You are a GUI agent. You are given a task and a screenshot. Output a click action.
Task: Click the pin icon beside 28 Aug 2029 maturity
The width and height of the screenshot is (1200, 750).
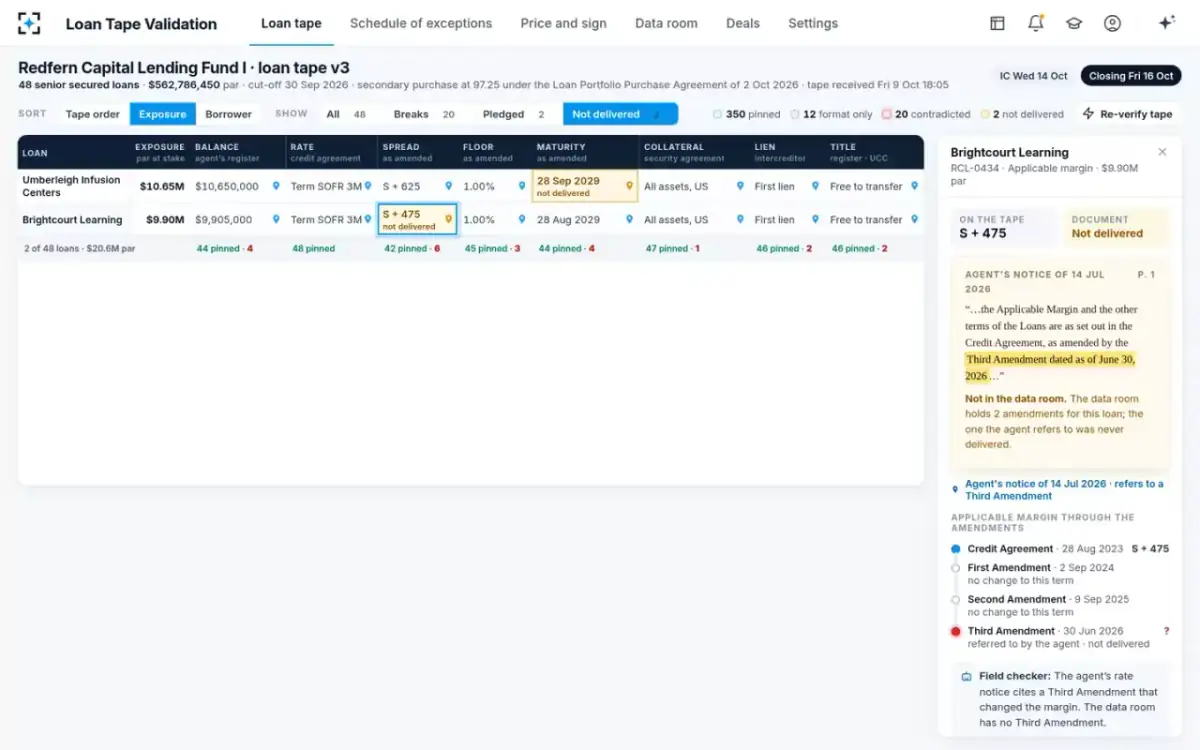(x=629, y=219)
